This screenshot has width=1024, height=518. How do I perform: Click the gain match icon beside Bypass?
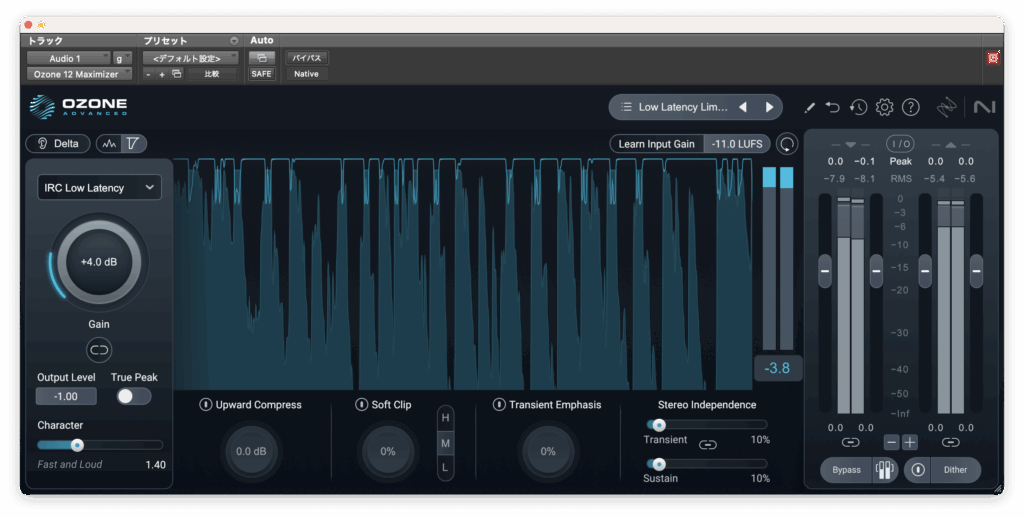coord(884,470)
